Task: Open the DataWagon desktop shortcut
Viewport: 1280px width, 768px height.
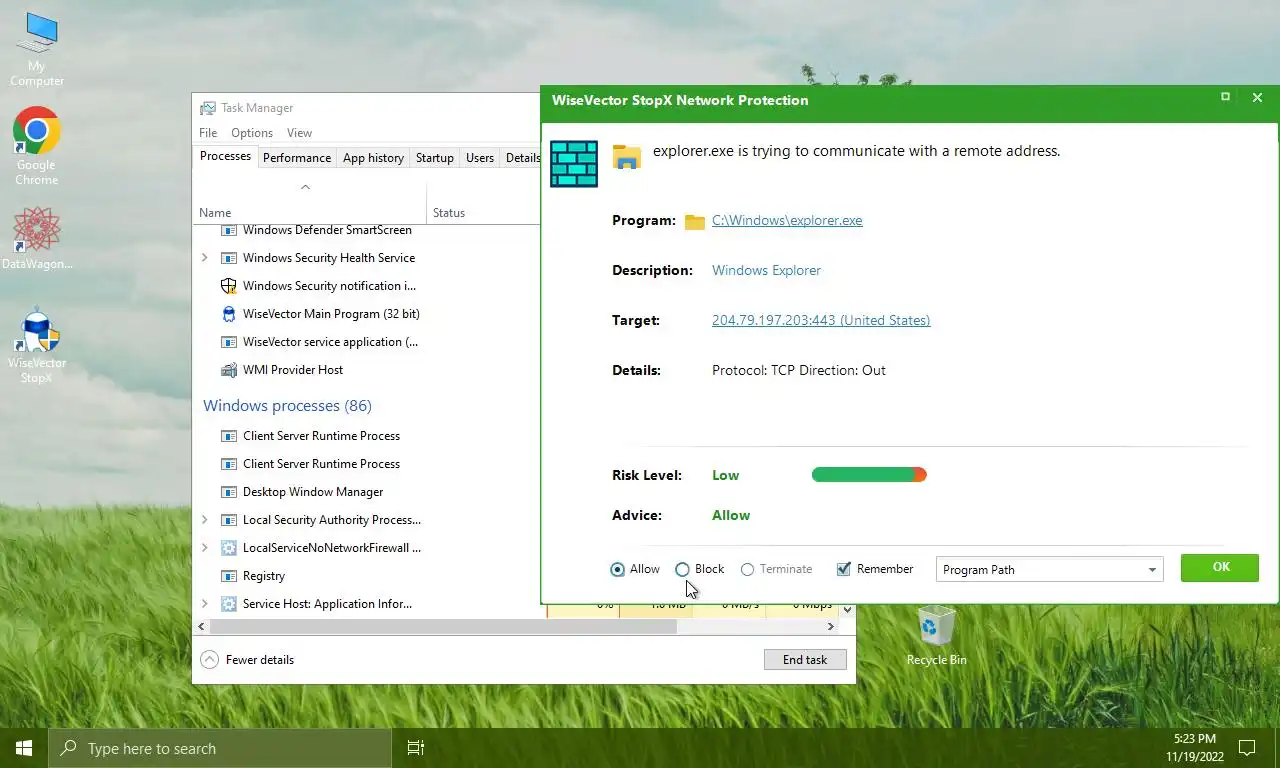Action: click(x=37, y=238)
